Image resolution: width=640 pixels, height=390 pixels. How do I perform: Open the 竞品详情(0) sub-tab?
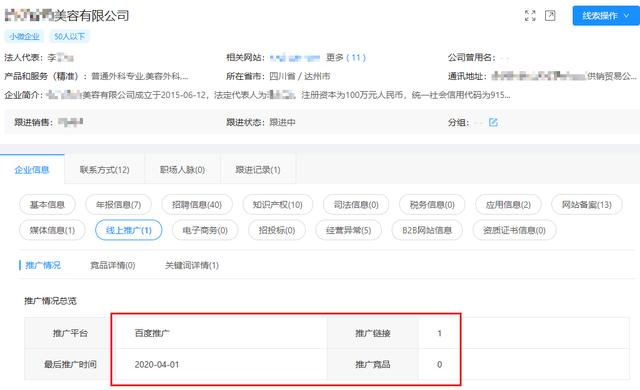pos(113,265)
